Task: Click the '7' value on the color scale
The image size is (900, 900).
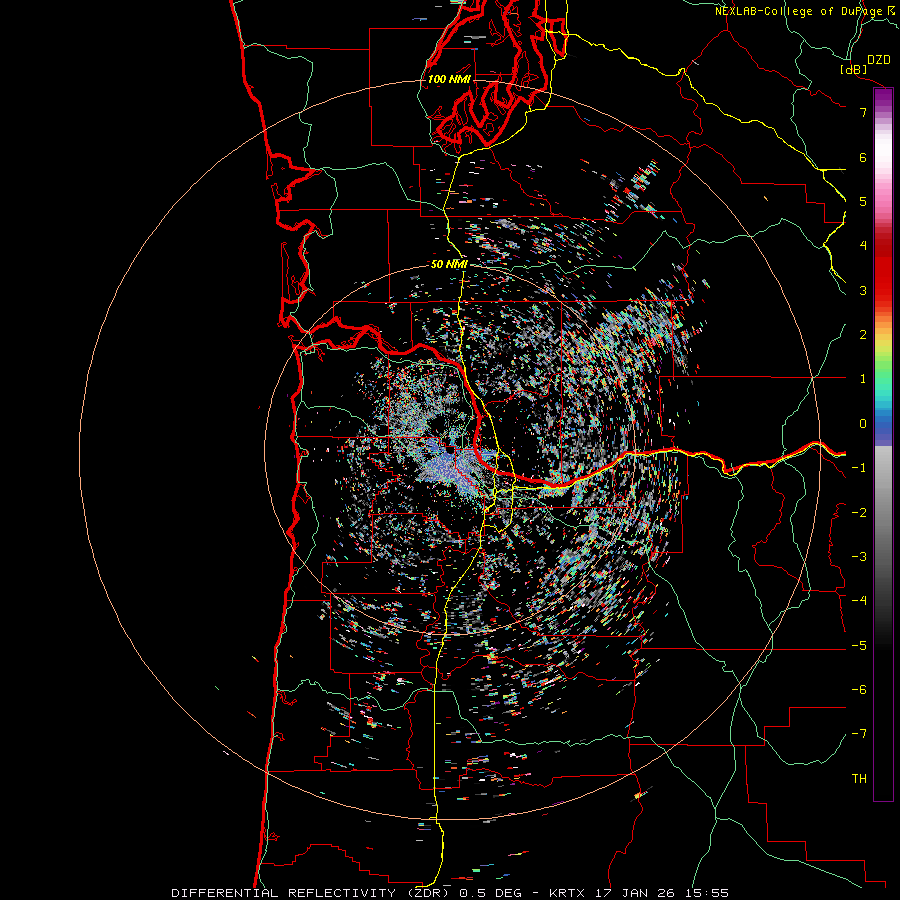Action: (x=863, y=112)
